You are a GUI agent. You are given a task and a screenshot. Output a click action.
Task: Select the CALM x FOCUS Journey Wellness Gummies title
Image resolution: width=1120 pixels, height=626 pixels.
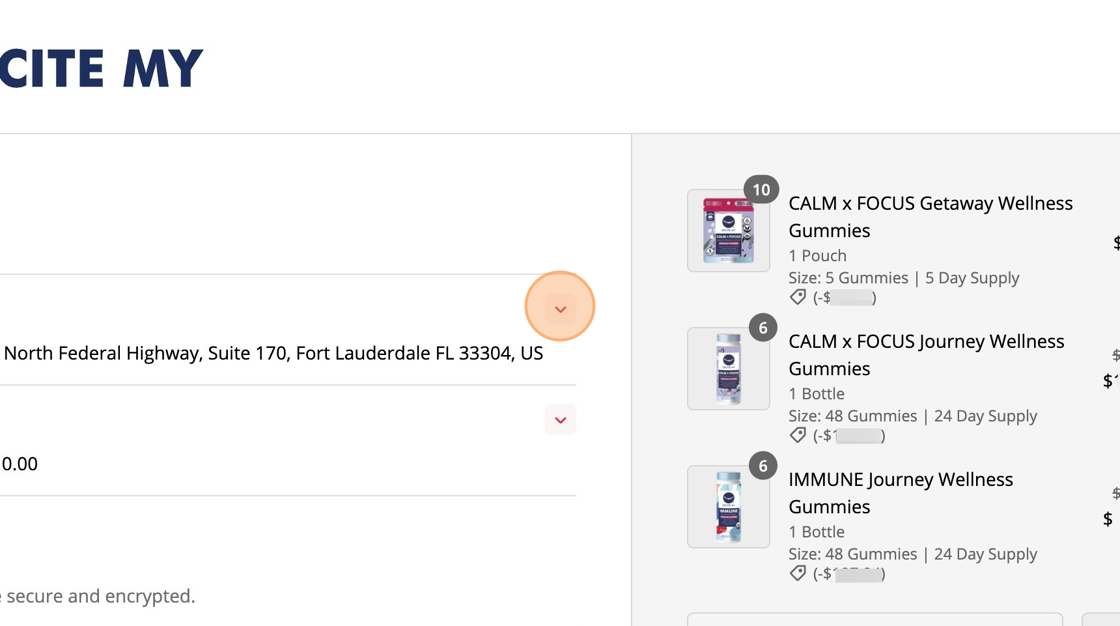pyautogui.click(x=926, y=354)
